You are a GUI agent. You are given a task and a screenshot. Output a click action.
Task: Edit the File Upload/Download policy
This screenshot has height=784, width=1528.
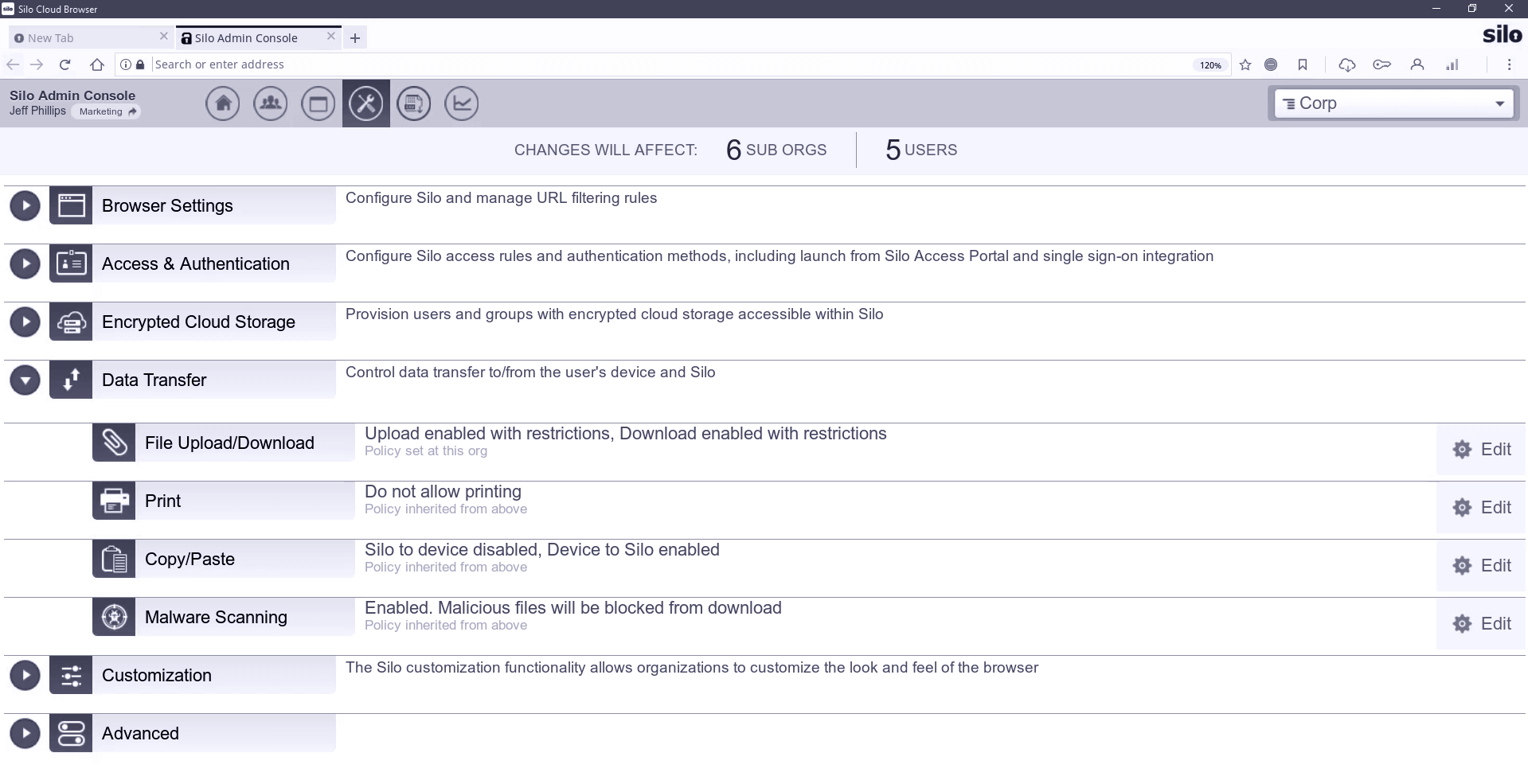click(x=1481, y=449)
